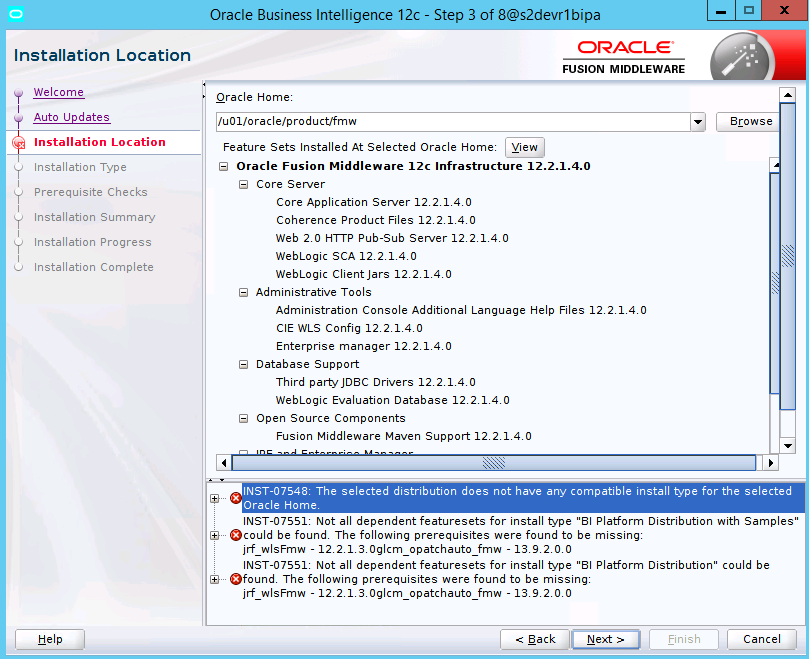Expand the INST-07548 error message
The image size is (809, 659).
point(215,499)
